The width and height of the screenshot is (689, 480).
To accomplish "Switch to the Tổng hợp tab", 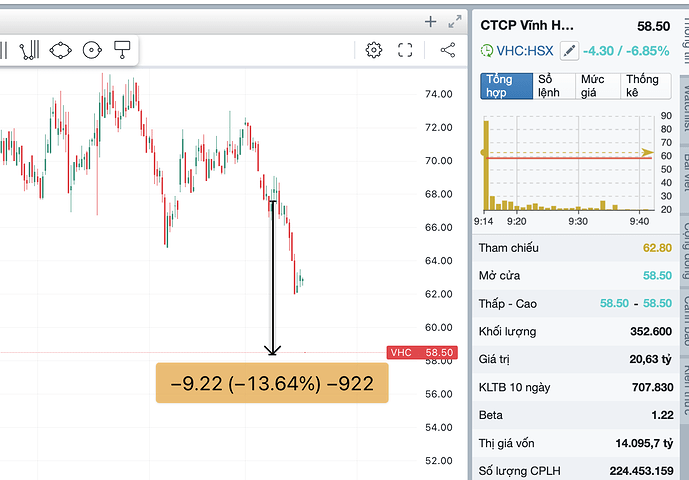I will click(506, 86).
